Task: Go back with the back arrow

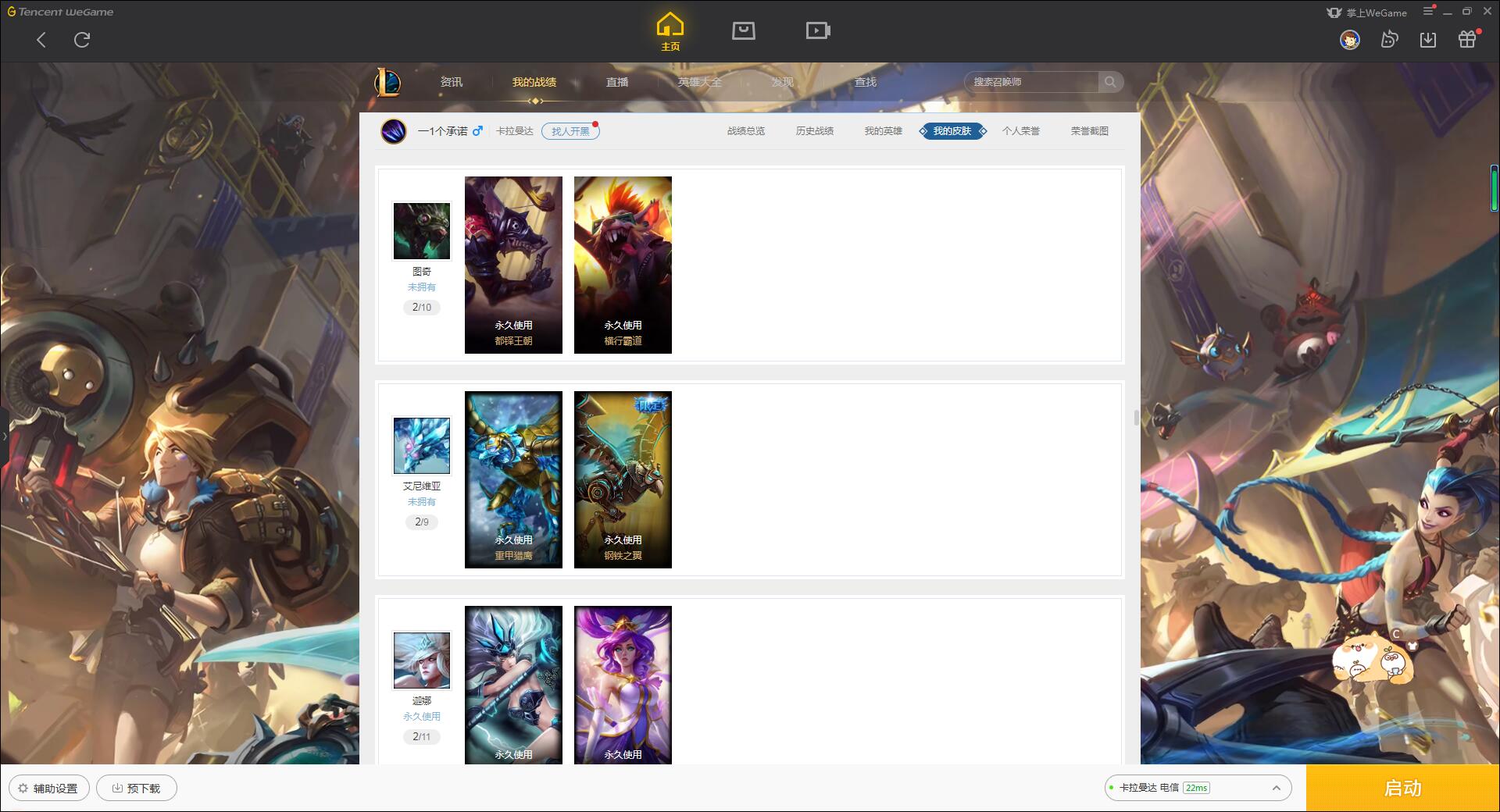Action: (41, 40)
